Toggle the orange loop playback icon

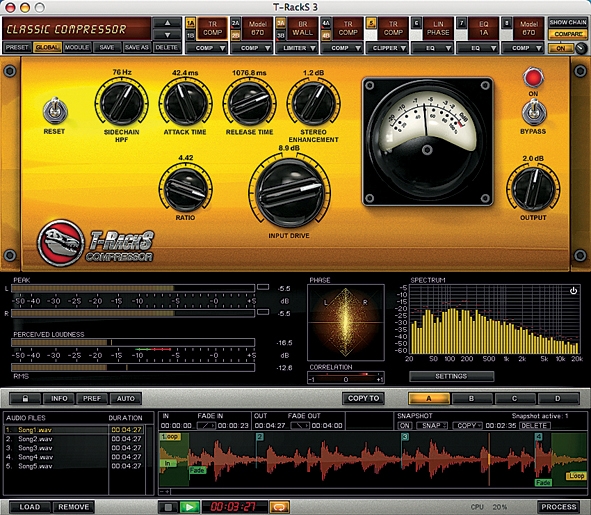tap(279, 507)
